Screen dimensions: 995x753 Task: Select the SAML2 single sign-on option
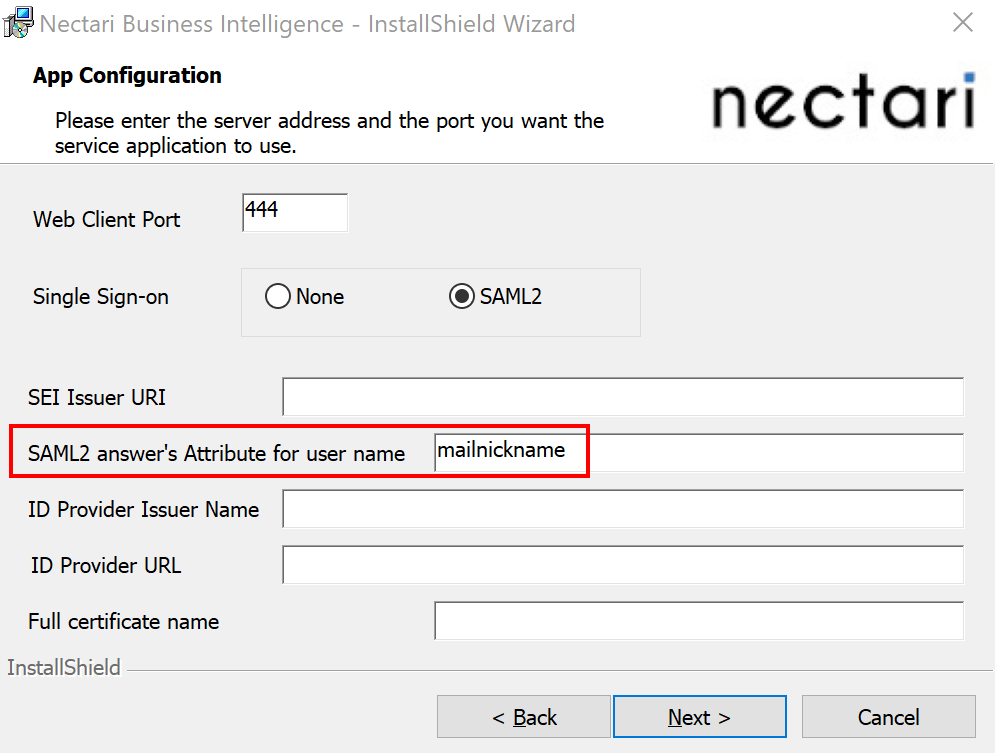point(461,296)
